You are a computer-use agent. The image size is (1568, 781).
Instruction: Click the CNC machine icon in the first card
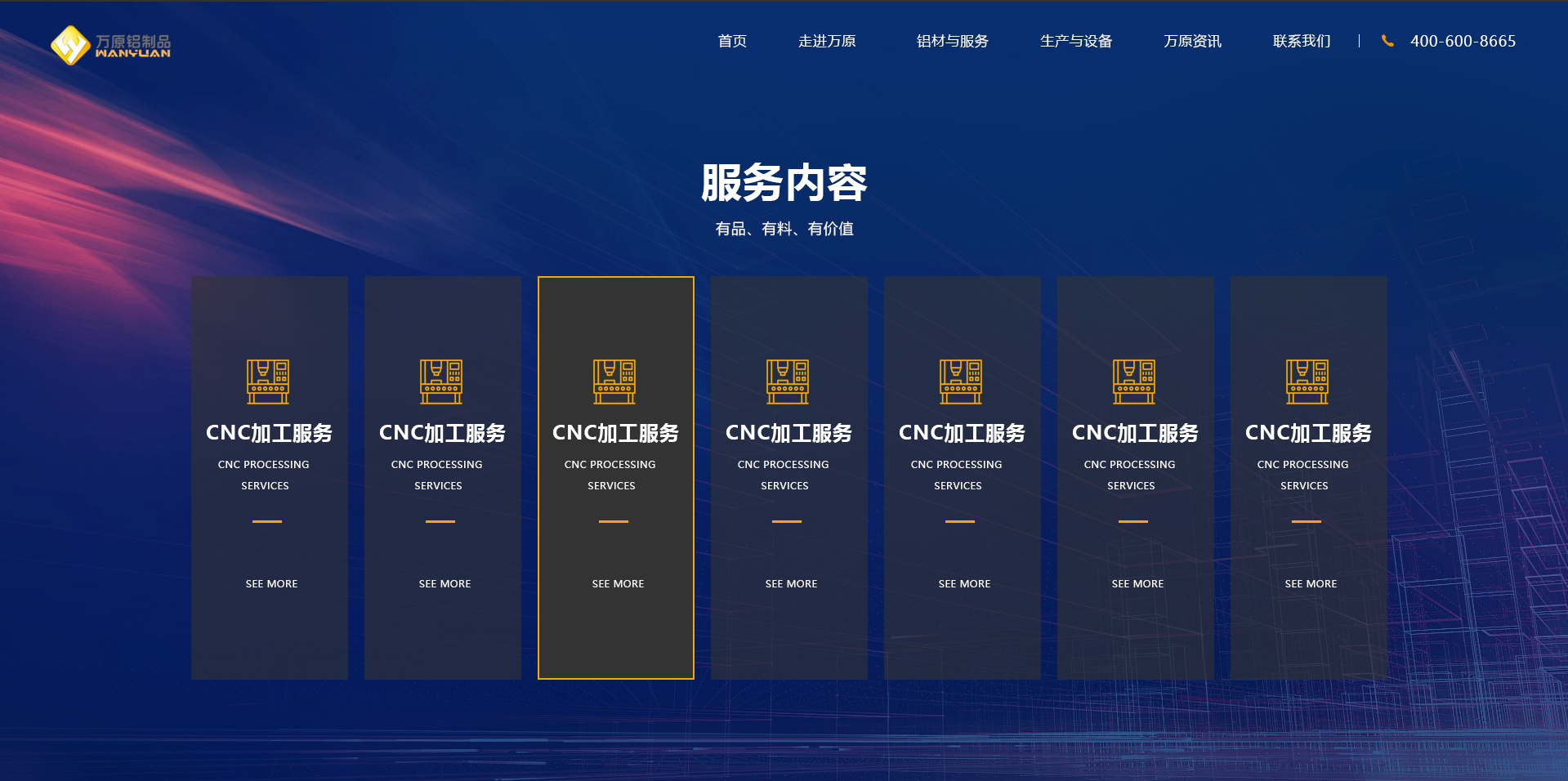[x=268, y=382]
